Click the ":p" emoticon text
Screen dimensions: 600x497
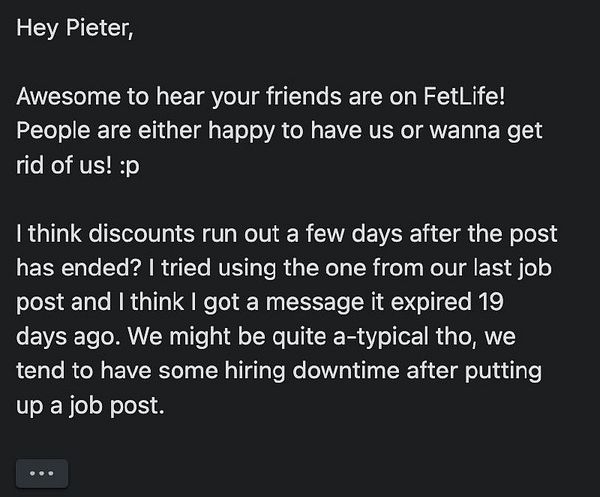130,166
